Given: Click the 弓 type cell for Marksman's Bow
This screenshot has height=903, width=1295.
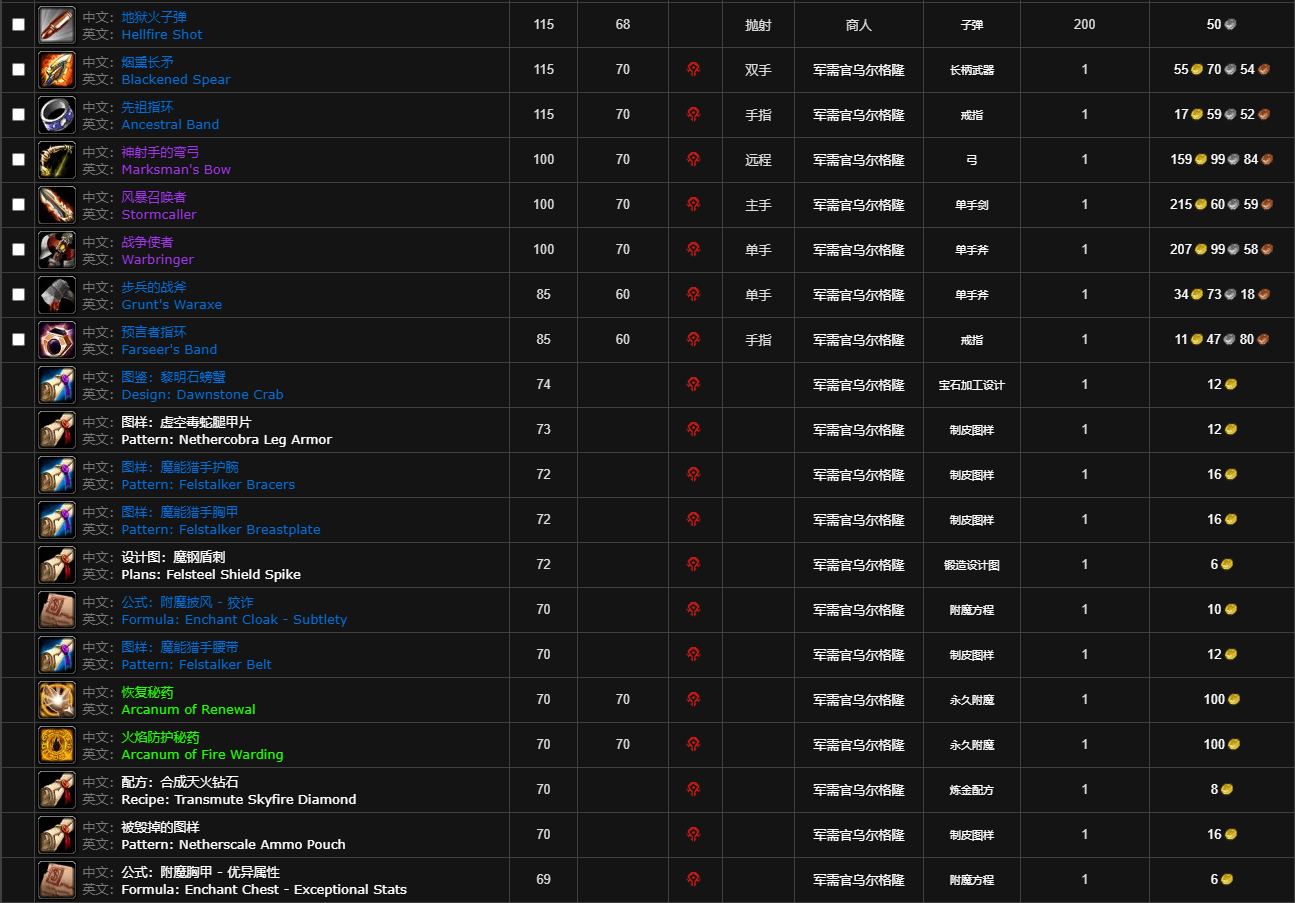Looking at the screenshot, I should tap(972, 160).
